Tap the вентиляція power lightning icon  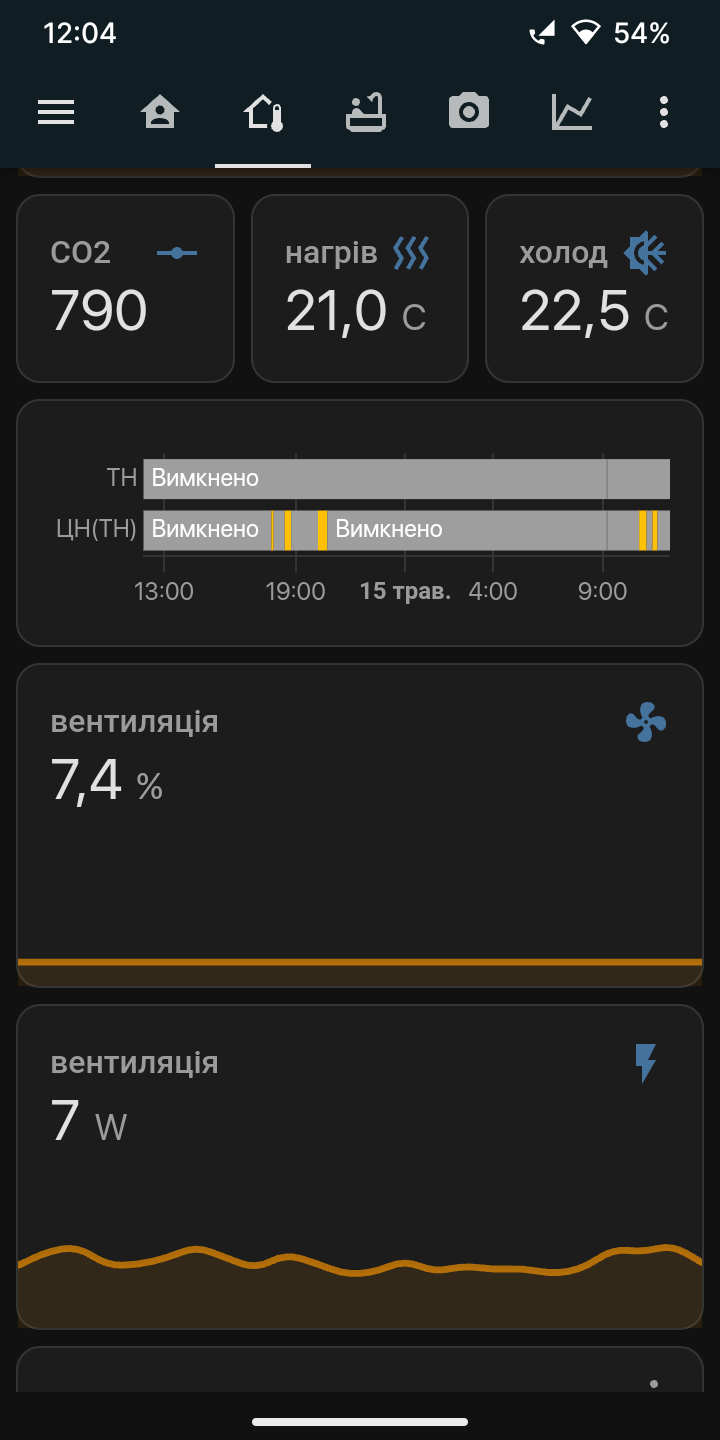[x=646, y=1063]
